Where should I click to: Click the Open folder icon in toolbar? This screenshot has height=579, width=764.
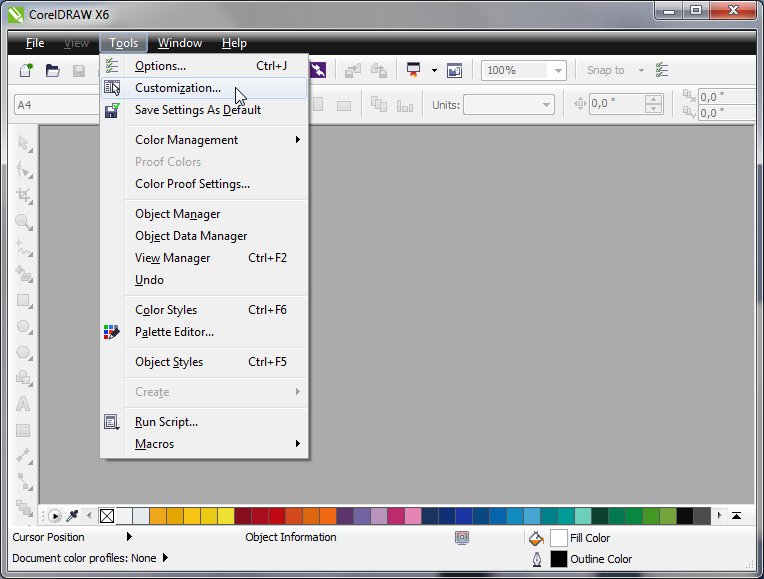coord(52,71)
